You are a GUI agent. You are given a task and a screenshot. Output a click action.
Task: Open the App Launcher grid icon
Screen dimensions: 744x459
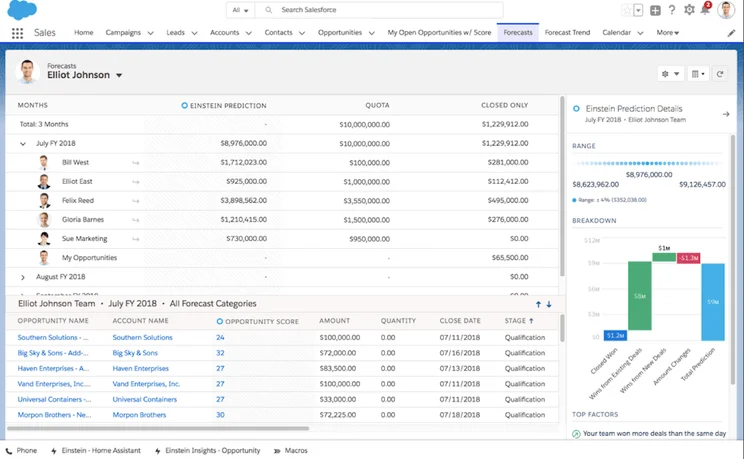(x=18, y=33)
